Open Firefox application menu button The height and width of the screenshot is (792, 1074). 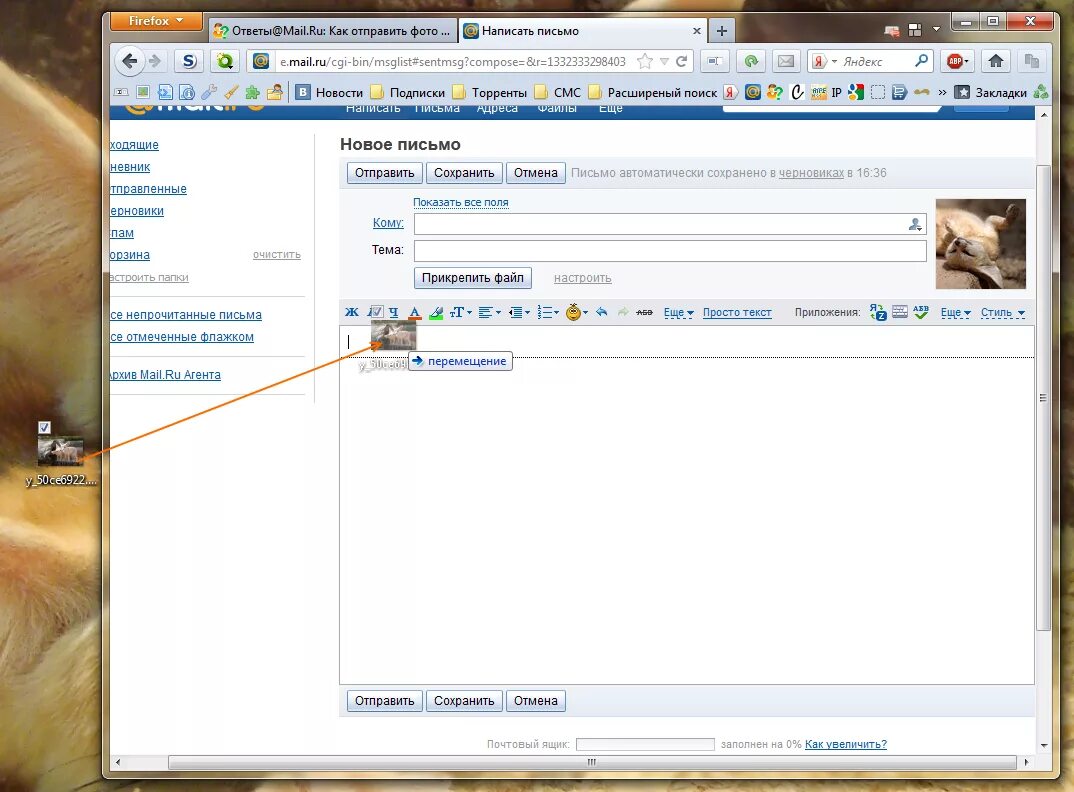pos(156,21)
